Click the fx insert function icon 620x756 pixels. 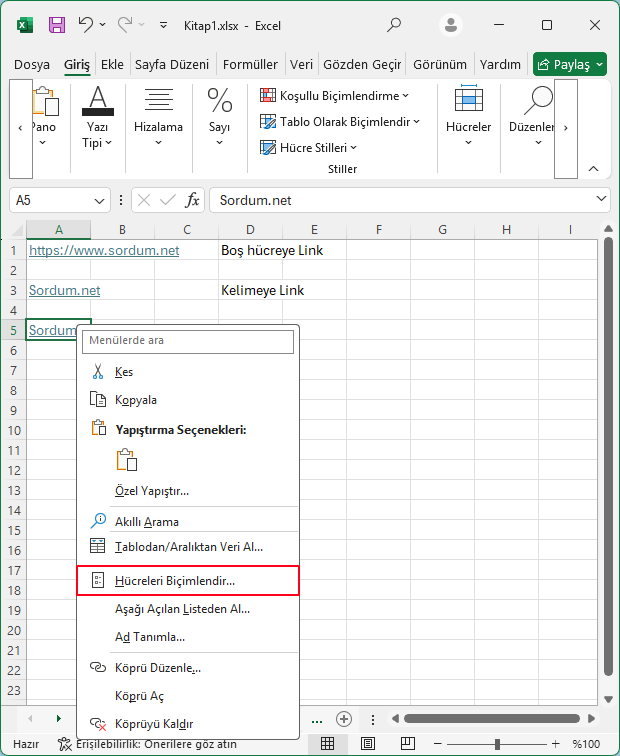tap(192, 200)
